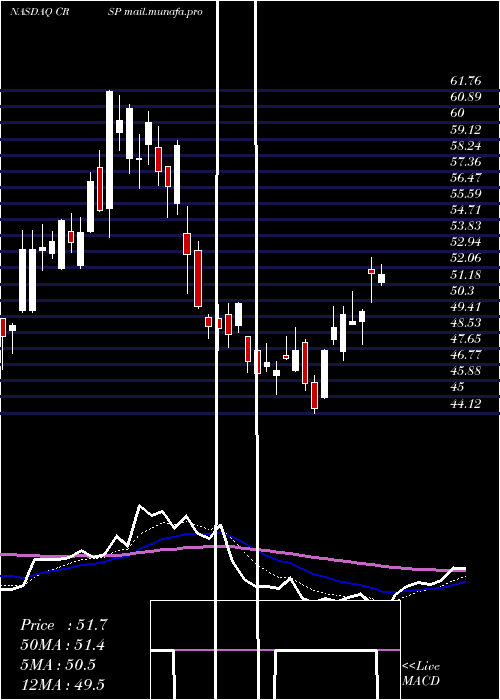Click the 60 price level label
500x700 pixels.
(458, 112)
